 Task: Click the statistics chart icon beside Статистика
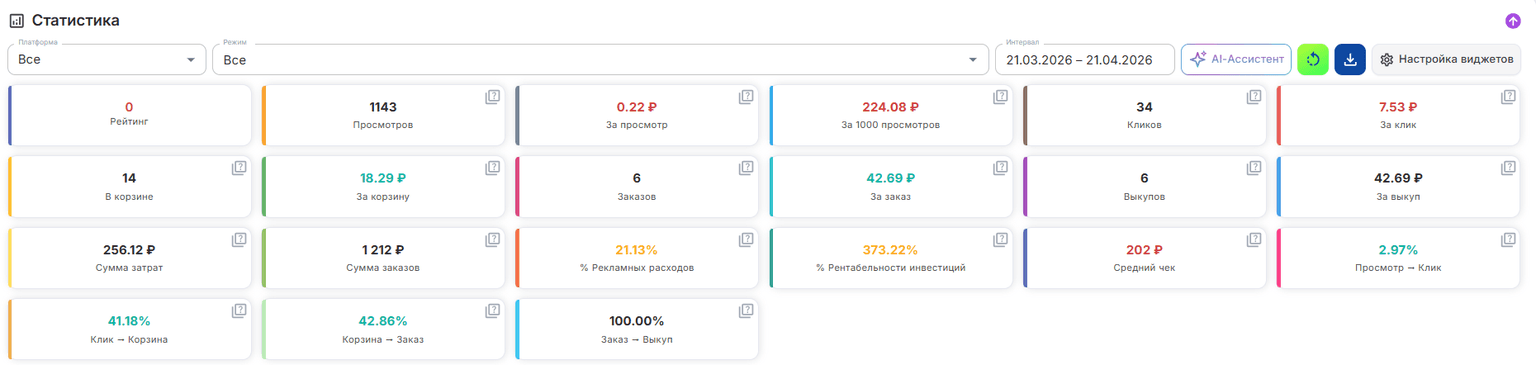[x=17, y=21]
